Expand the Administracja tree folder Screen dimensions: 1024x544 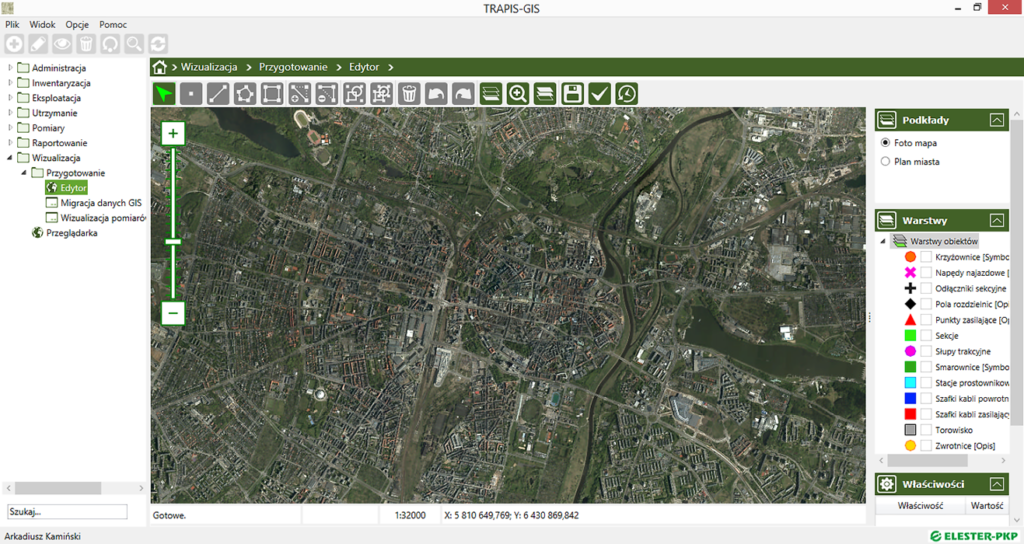tap(11, 68)
